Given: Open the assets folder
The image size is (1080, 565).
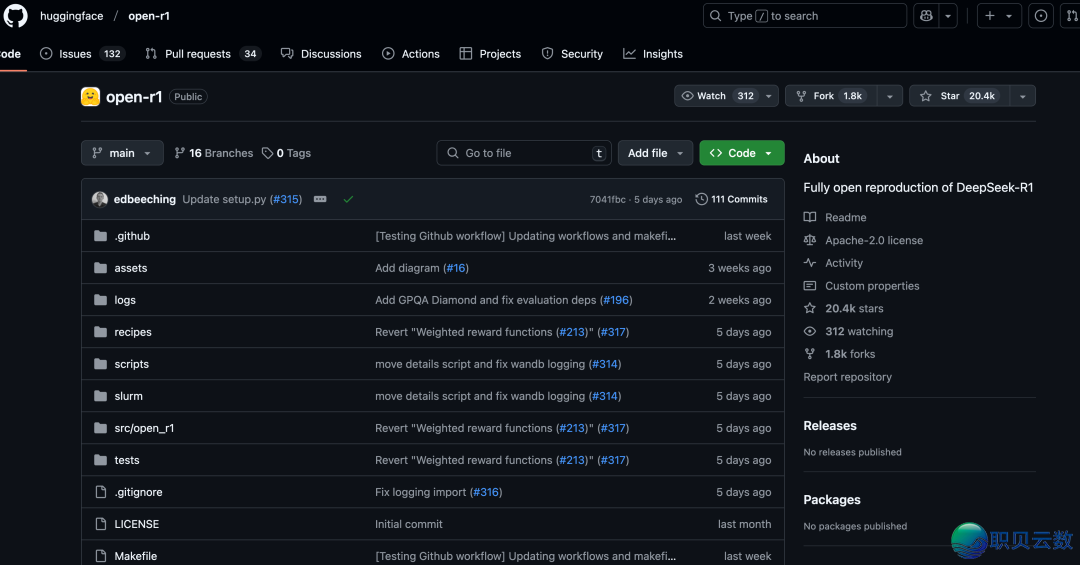Looking at the screenshot, I should [x=131, y=268].
